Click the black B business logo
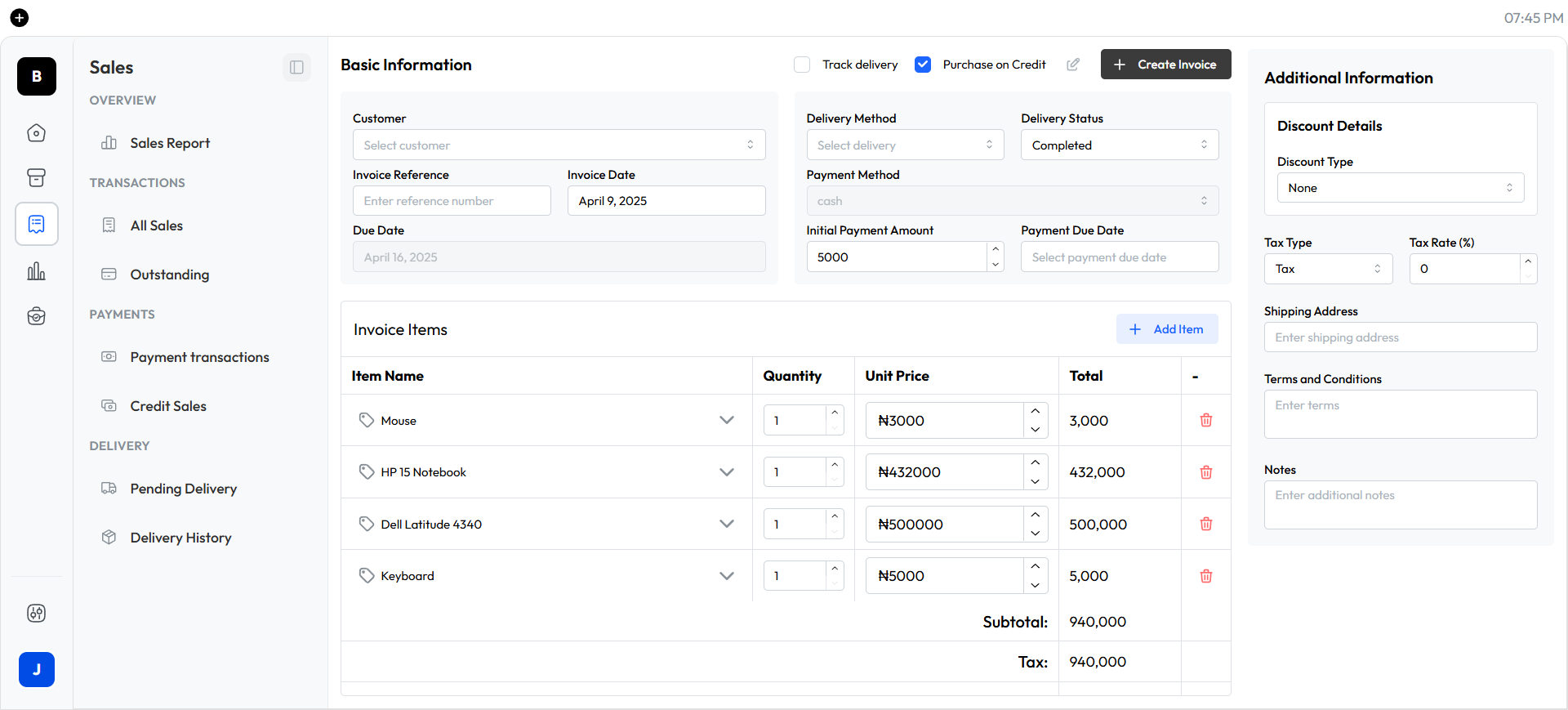Screen dimensions: 1568x710 (37, 76)
